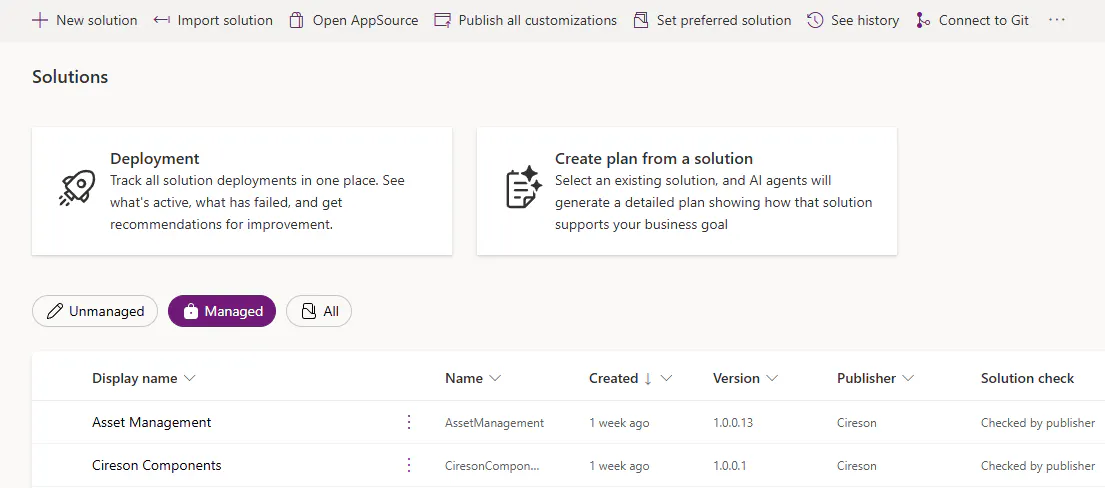The width and height of the screenshot is (1105, 488).
Task: Click Publish all customizations icon
Action: click(442, 20)
